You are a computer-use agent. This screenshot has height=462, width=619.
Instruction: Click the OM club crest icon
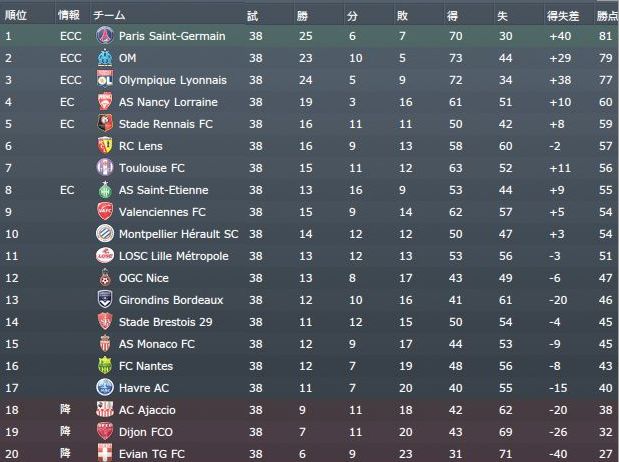(104, 58)
